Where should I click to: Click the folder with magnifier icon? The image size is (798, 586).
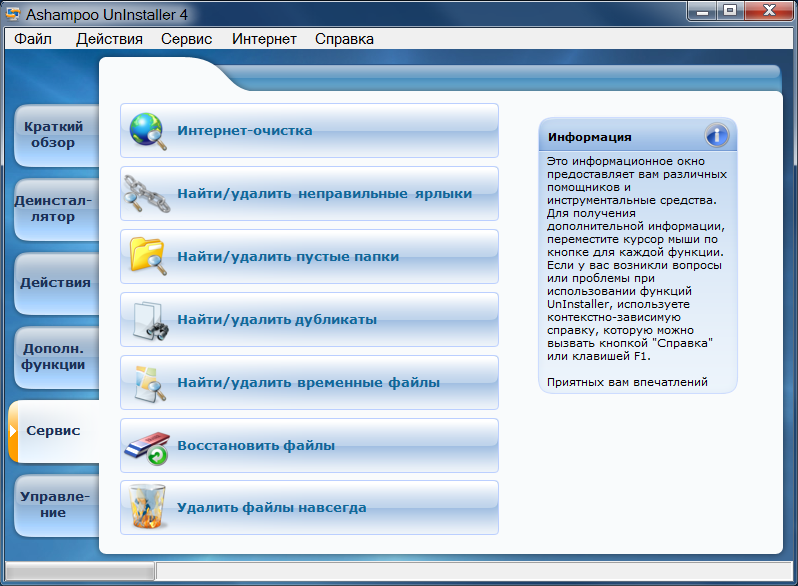tap(148, 256)
